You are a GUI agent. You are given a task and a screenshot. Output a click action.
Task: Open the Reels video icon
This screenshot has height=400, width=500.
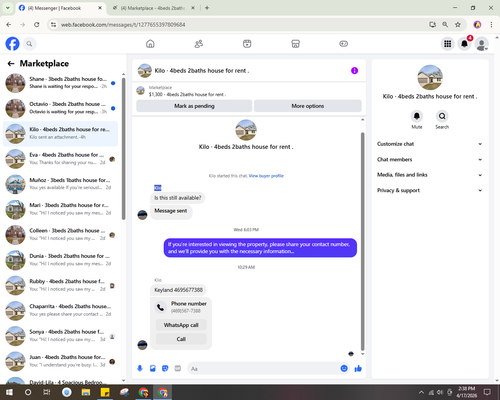(247, 44)
